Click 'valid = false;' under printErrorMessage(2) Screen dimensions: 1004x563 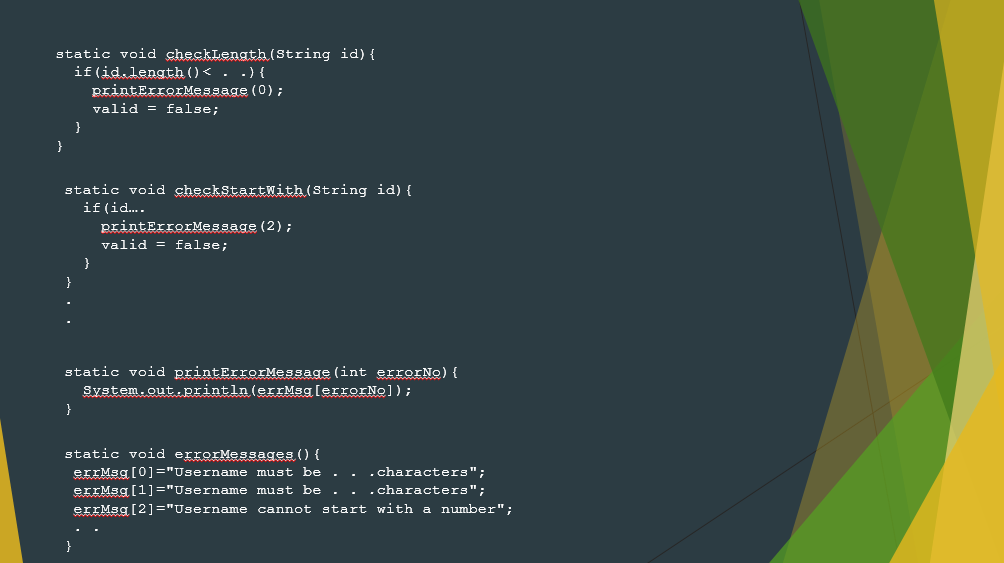[165, 245]
